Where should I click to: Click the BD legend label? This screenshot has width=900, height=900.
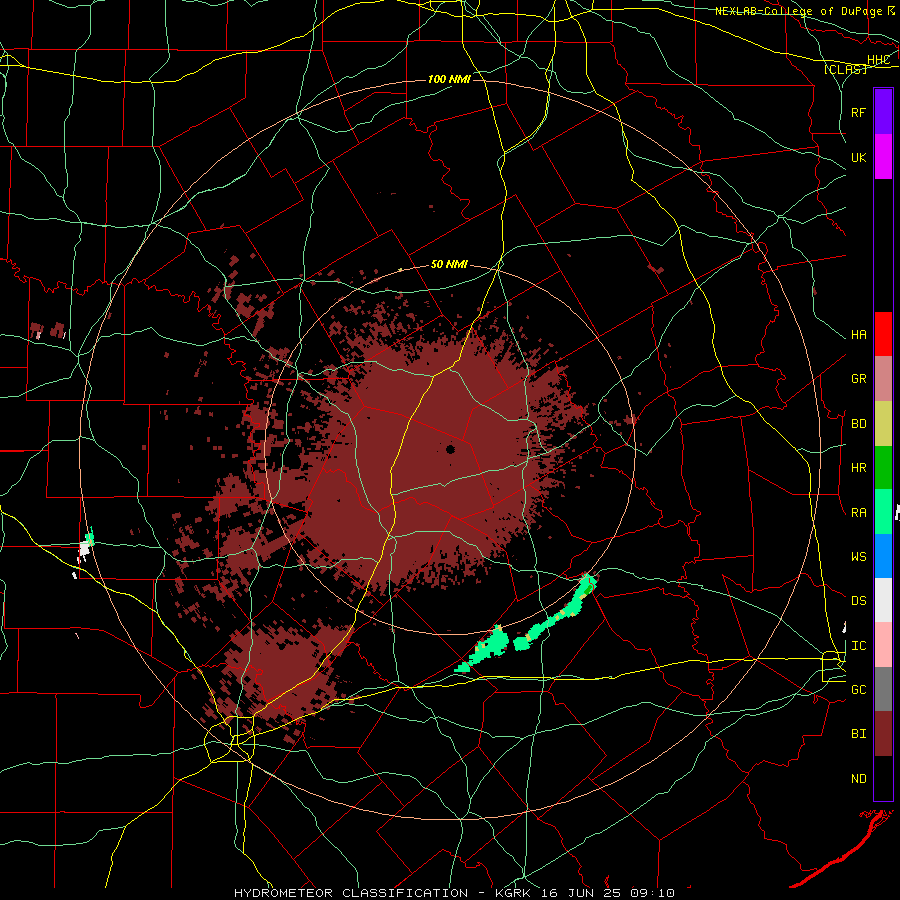click(x=858, y=424)
